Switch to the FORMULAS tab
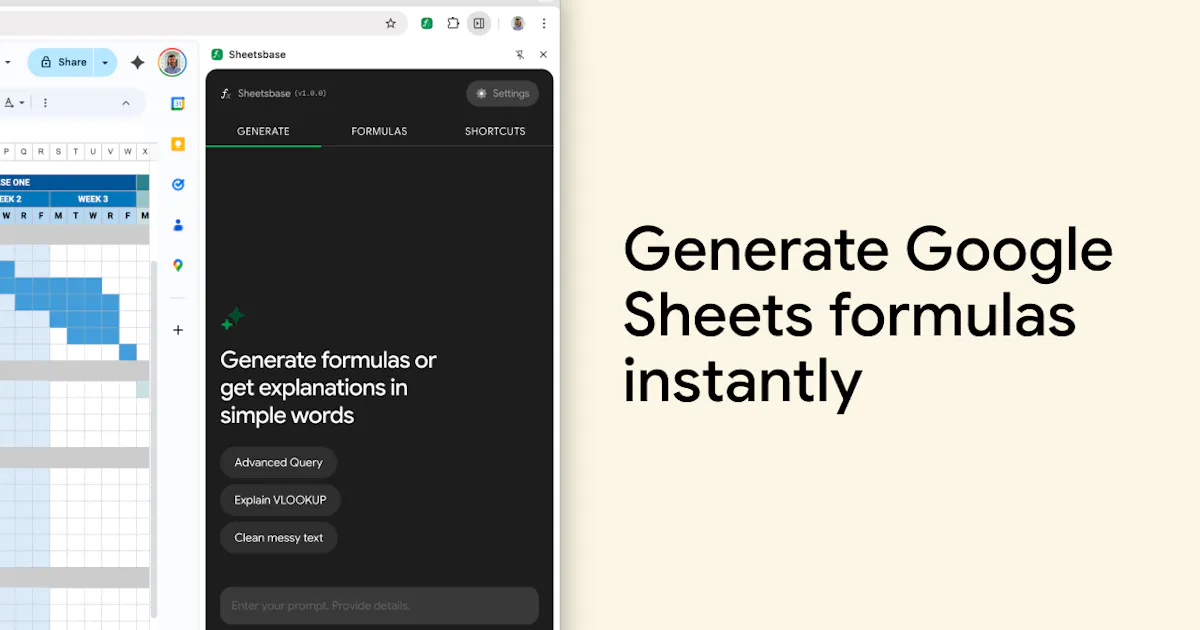 pyautogui.click(x=379, y=131)
